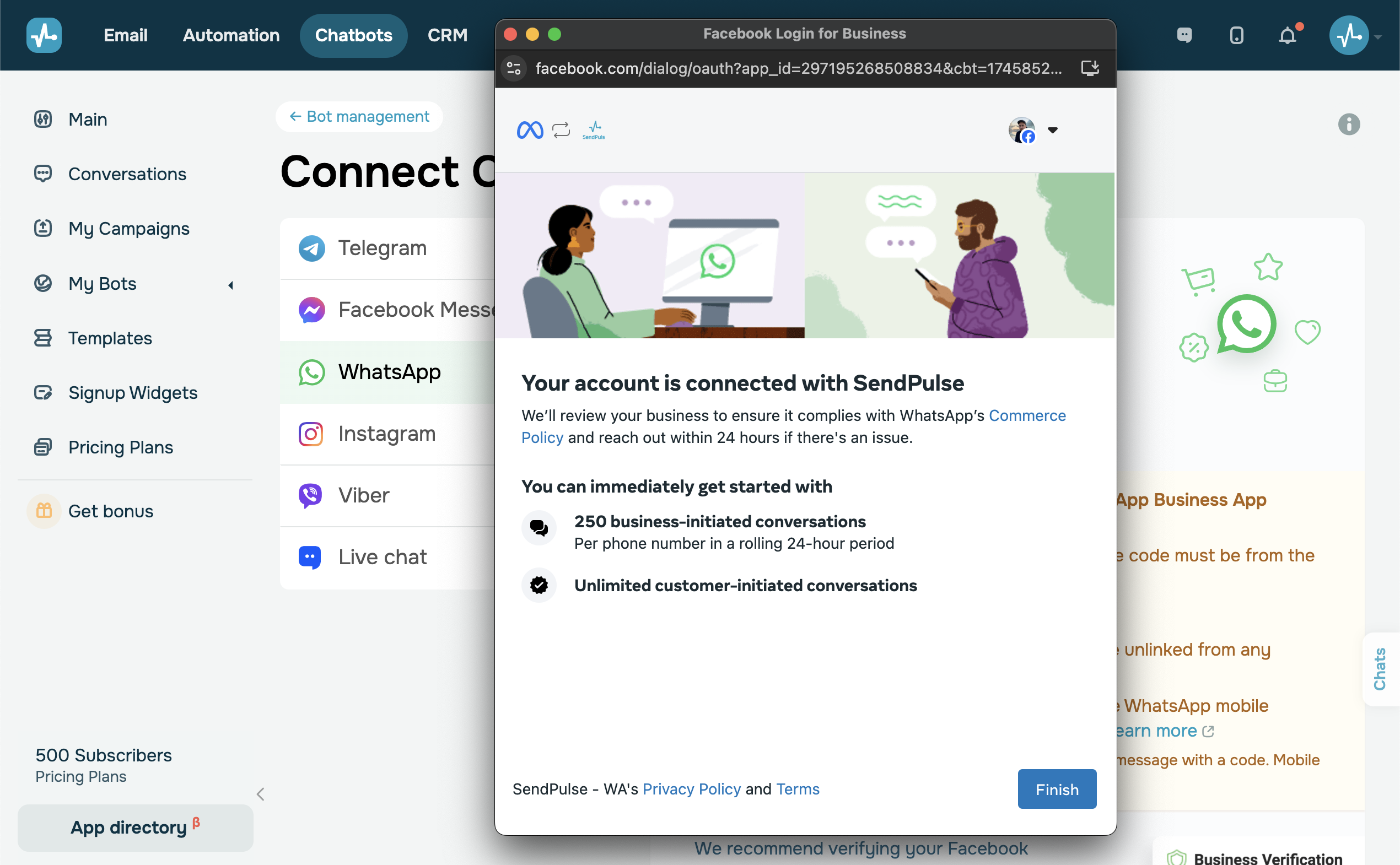This screenshot has height=865, width=1400.
Task: Switch to the Automation tab
Action: pos(231,35)
